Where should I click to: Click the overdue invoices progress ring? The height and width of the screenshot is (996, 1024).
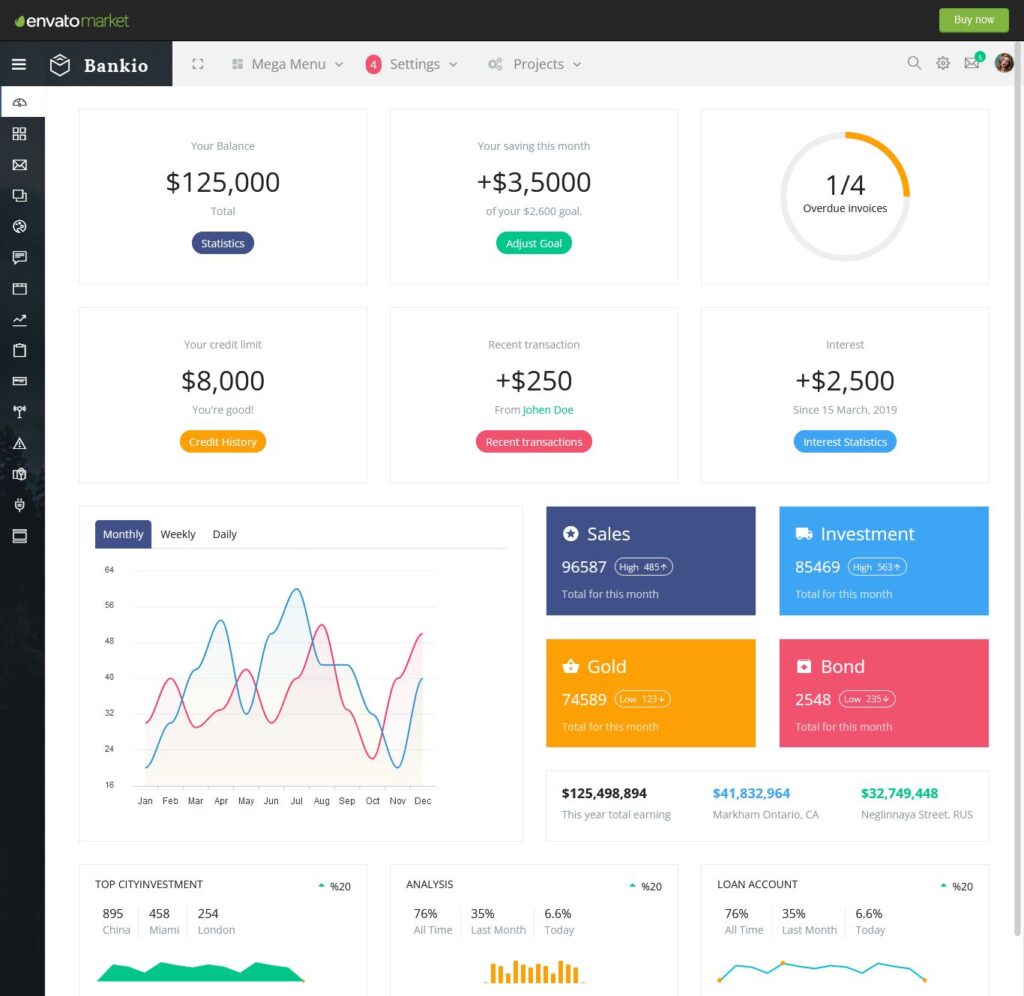(845, 196)
